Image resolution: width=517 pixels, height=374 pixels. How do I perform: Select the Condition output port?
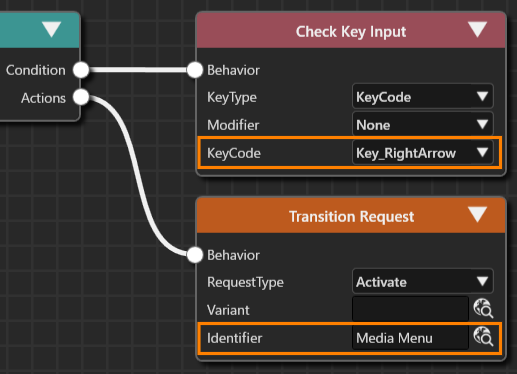(x=81, y=70)
